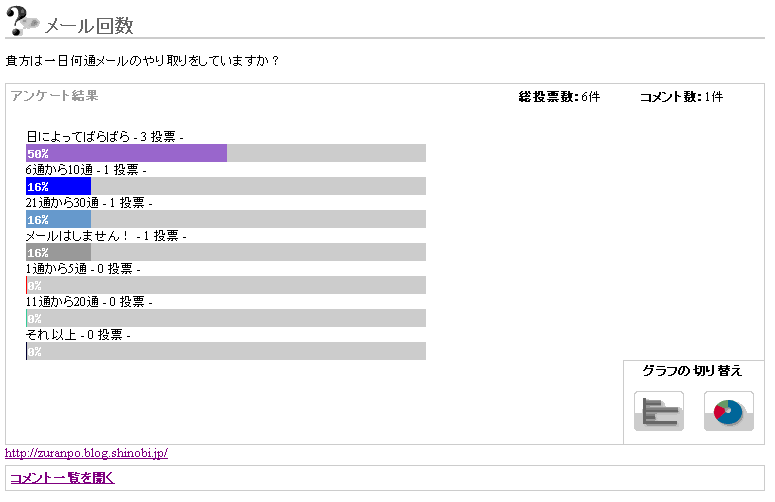This screenshot has height=502, width=775.
Task: Click グラフの切り替え panel label
Action: [x=692, y=371]
